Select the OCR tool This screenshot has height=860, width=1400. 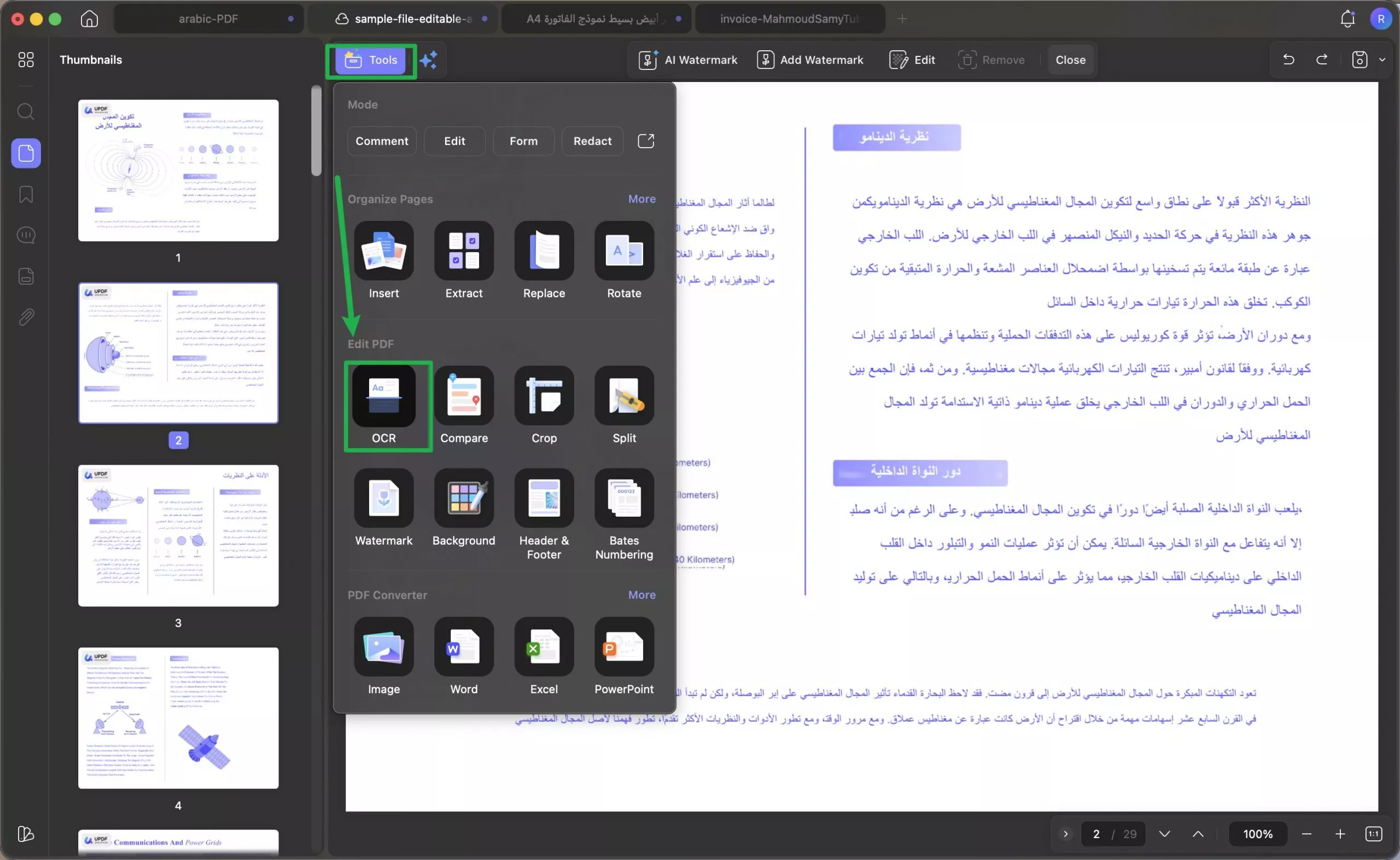[384, 404]
